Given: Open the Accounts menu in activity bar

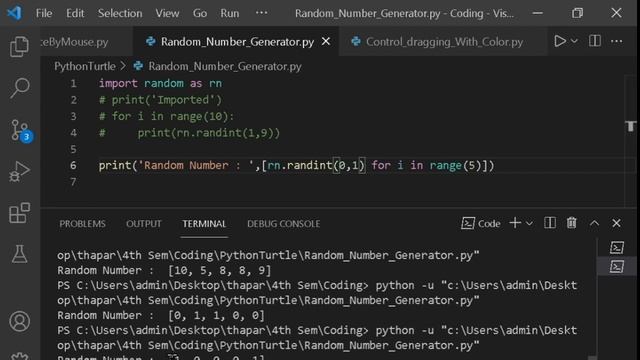Looking at the screenshot, I should click(x=19, y=321).
